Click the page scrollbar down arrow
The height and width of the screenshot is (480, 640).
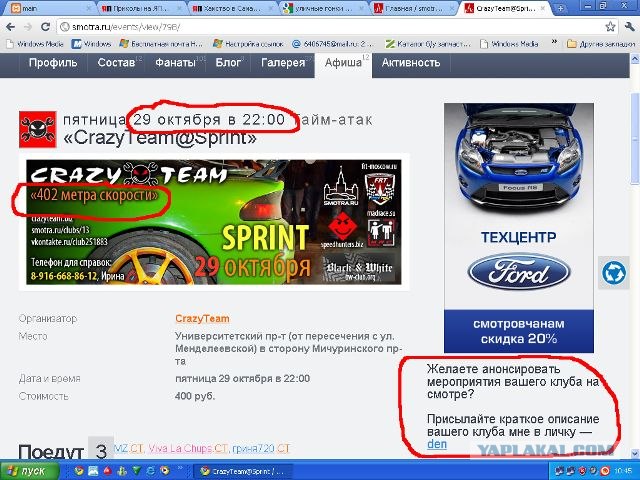pyautogui.click(x=635, y=453)
